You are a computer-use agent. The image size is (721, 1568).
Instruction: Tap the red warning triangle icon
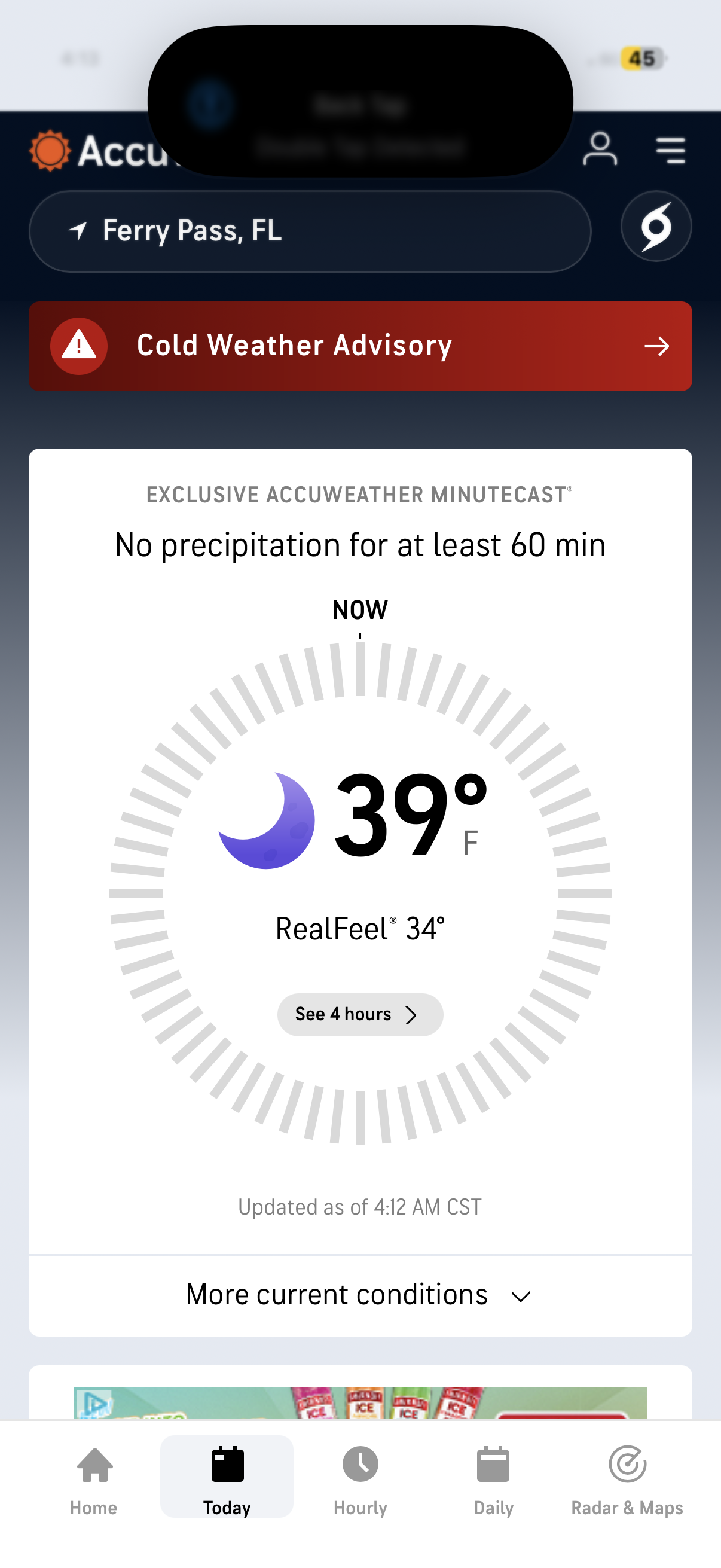point(79,346)
